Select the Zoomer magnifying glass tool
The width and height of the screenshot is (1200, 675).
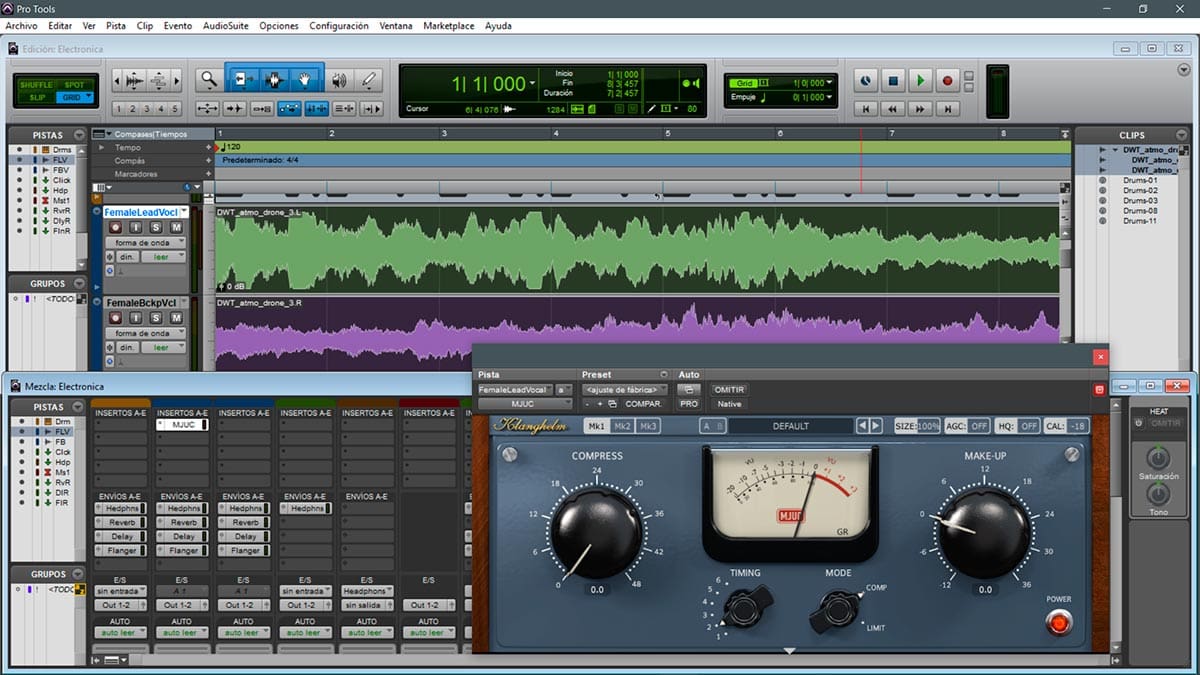208,79
